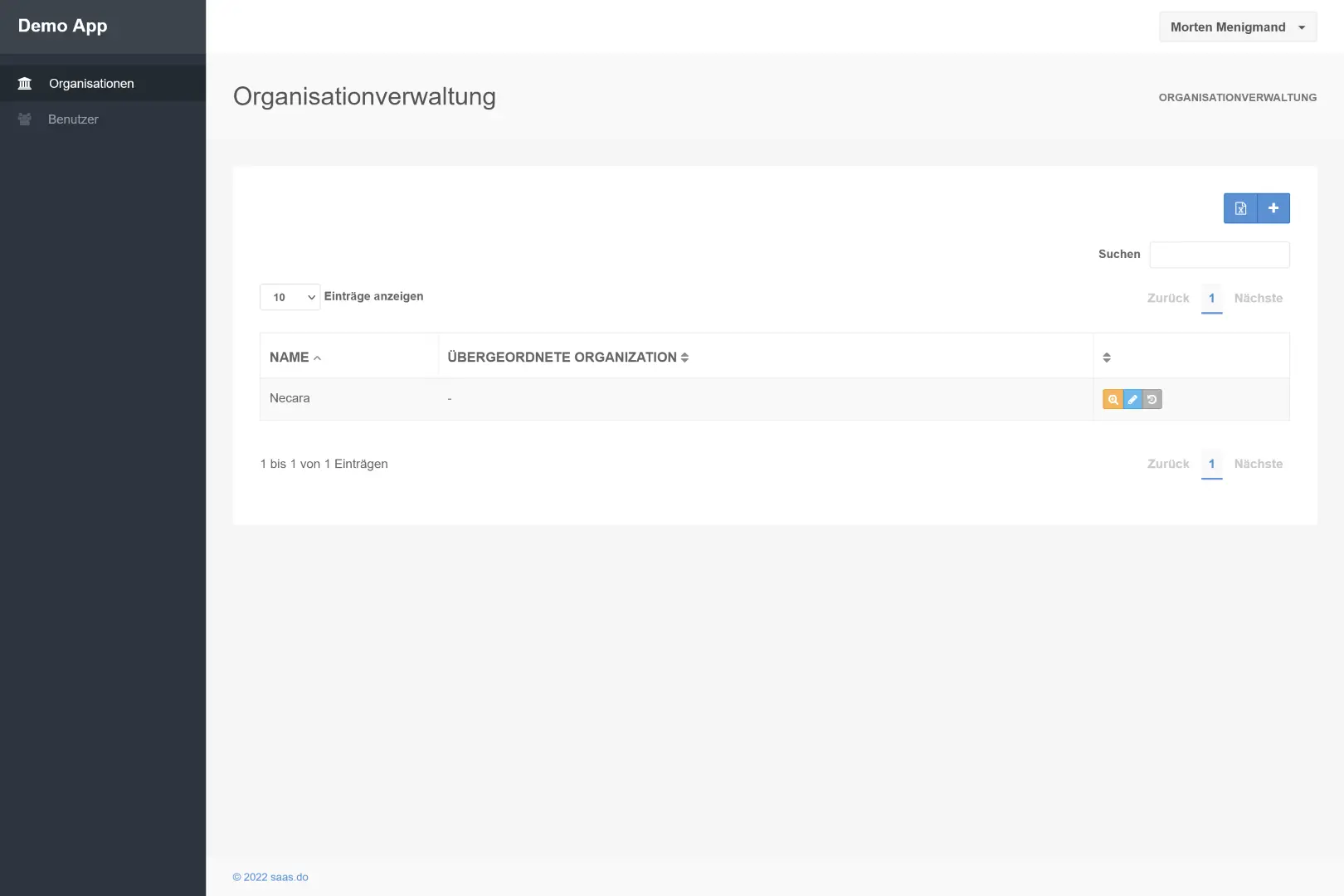This screenshot has width=1344, height=896.
Task: Click the Benutzer users icon in sidebar
Action: point(25,119)
